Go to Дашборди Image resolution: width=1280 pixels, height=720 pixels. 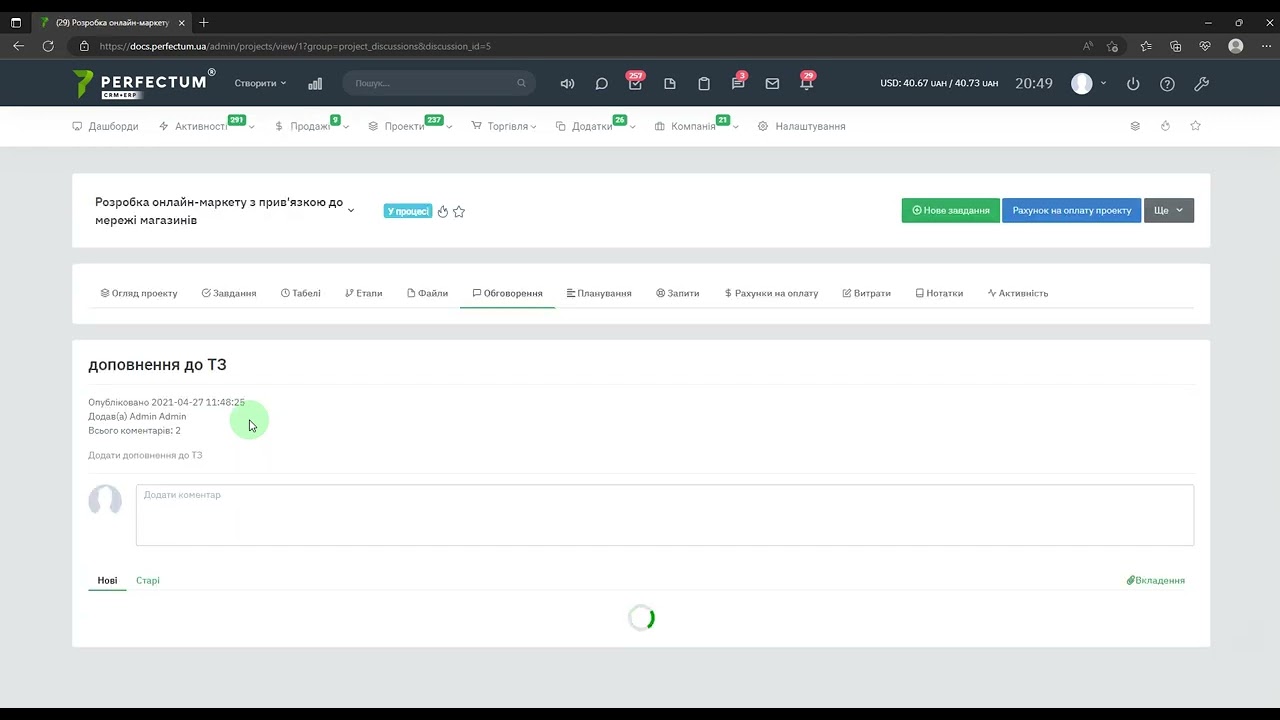(105, 126)
